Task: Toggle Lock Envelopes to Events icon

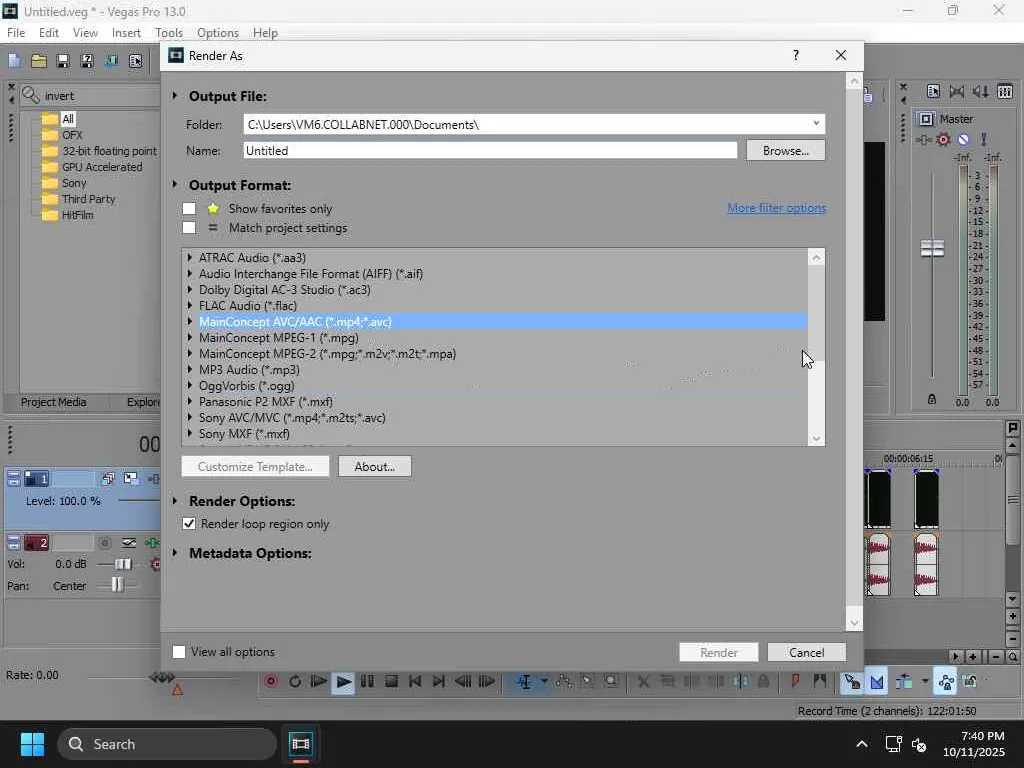Action: pyautogui.click(x=946, y=682)
